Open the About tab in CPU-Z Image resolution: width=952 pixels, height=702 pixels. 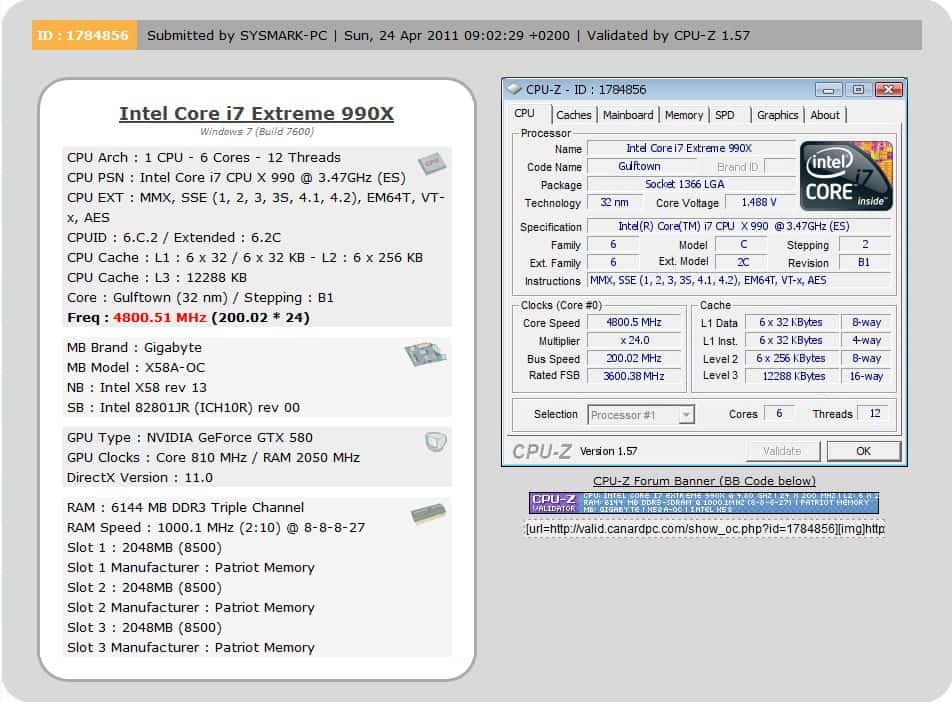click(x=825, y=115)
